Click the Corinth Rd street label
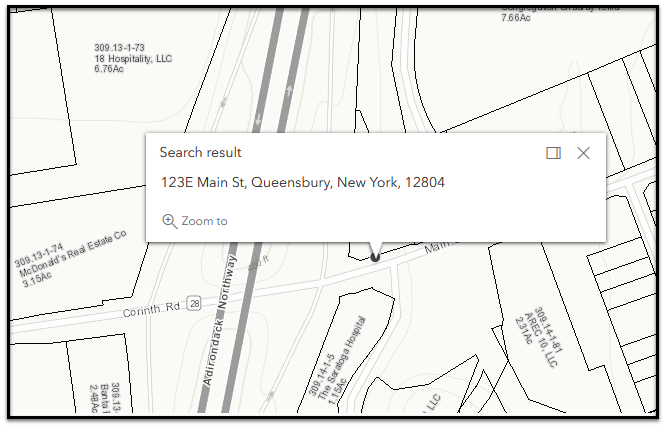666x428 pixels. coord(150,310)
